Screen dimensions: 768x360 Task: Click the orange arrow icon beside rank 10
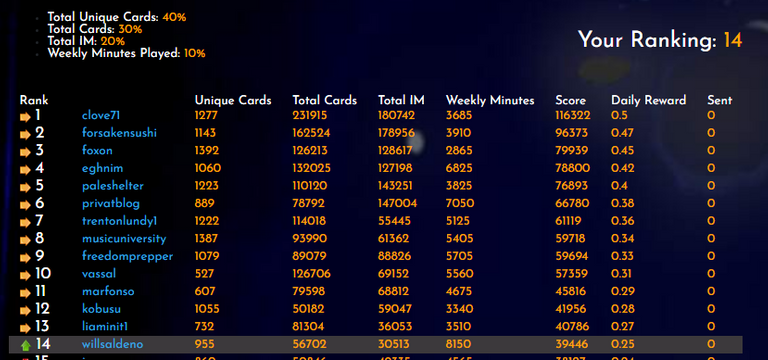(25, 276)
